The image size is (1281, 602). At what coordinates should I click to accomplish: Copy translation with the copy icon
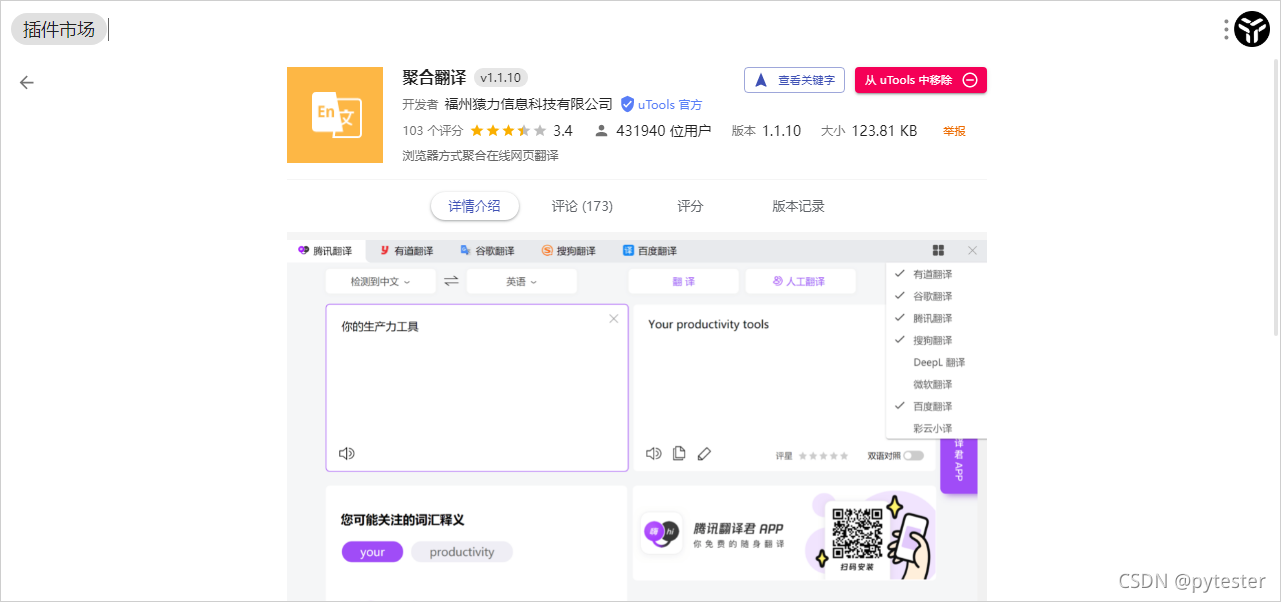coord(679,453)
